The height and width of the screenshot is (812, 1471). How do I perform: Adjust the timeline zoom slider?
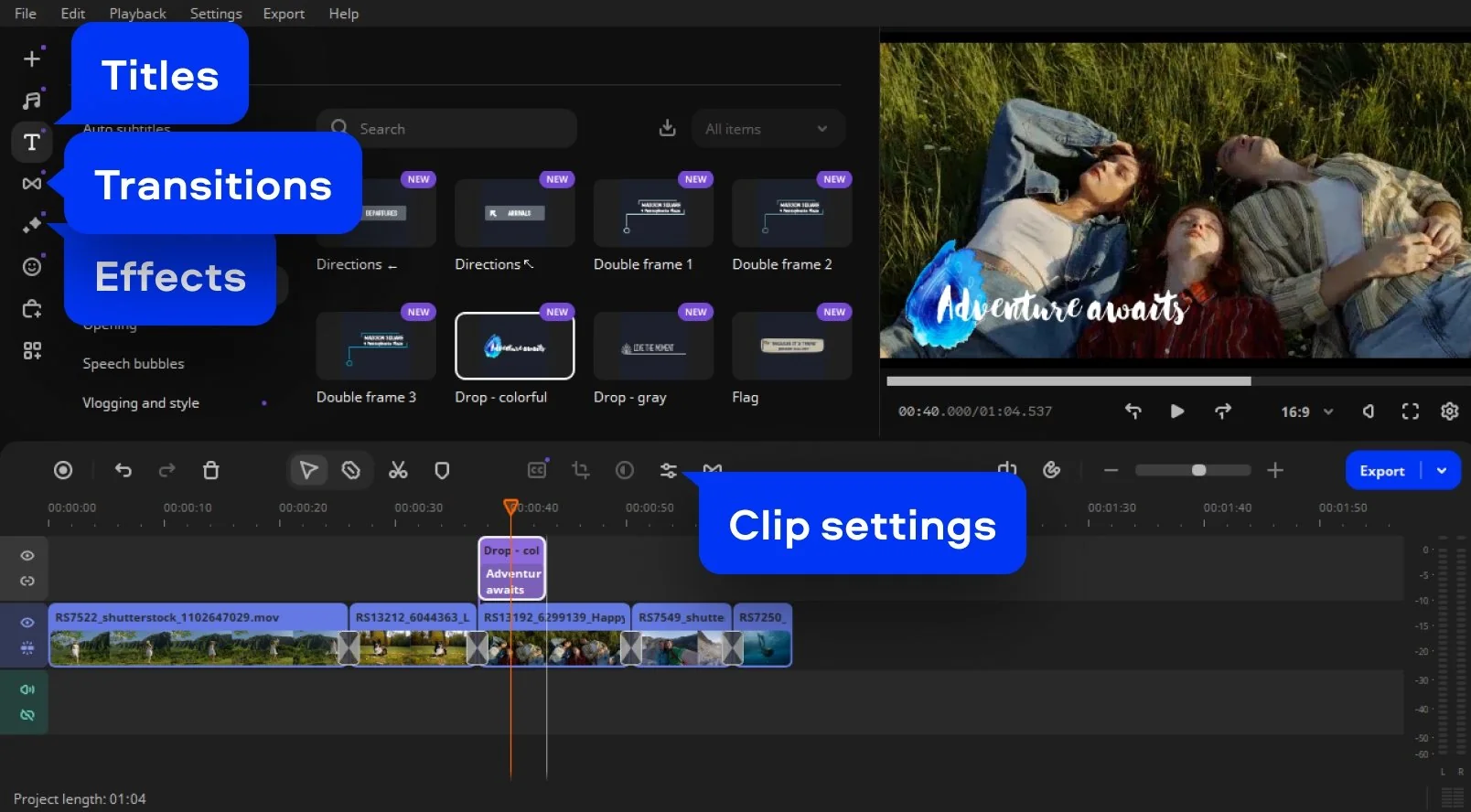pos(1198,470)
